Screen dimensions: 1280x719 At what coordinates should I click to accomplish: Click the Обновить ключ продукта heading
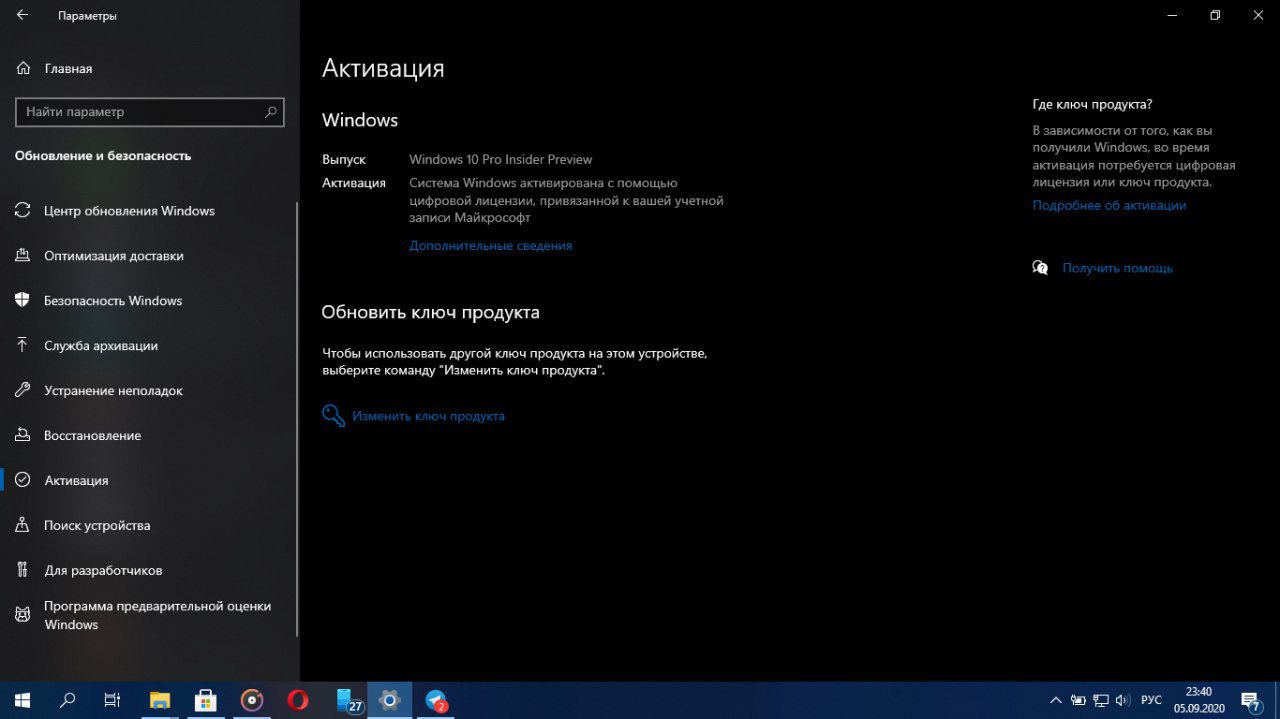pos(430,313)
